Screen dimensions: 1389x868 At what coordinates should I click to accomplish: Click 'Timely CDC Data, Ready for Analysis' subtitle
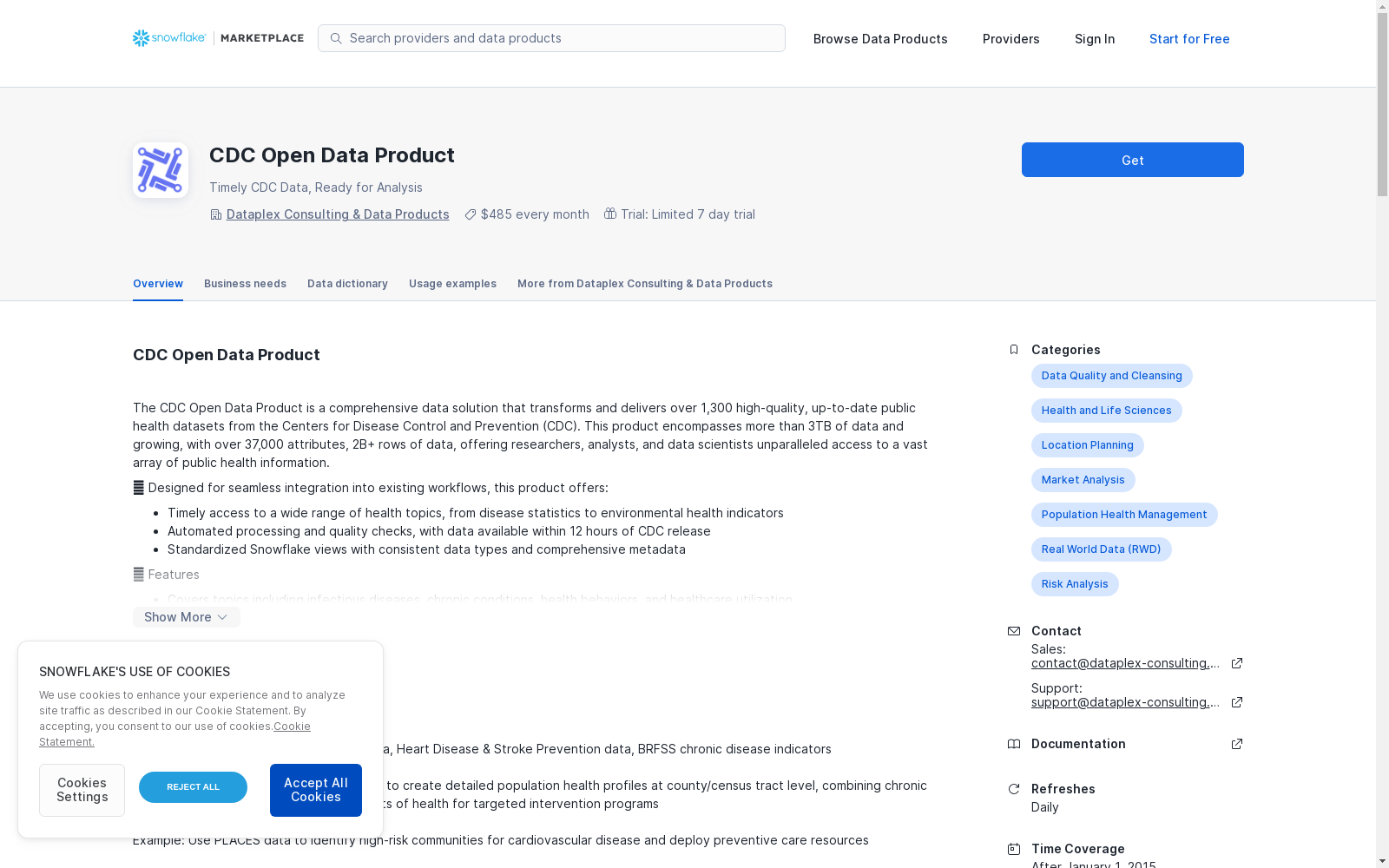(x=316, y=187)
